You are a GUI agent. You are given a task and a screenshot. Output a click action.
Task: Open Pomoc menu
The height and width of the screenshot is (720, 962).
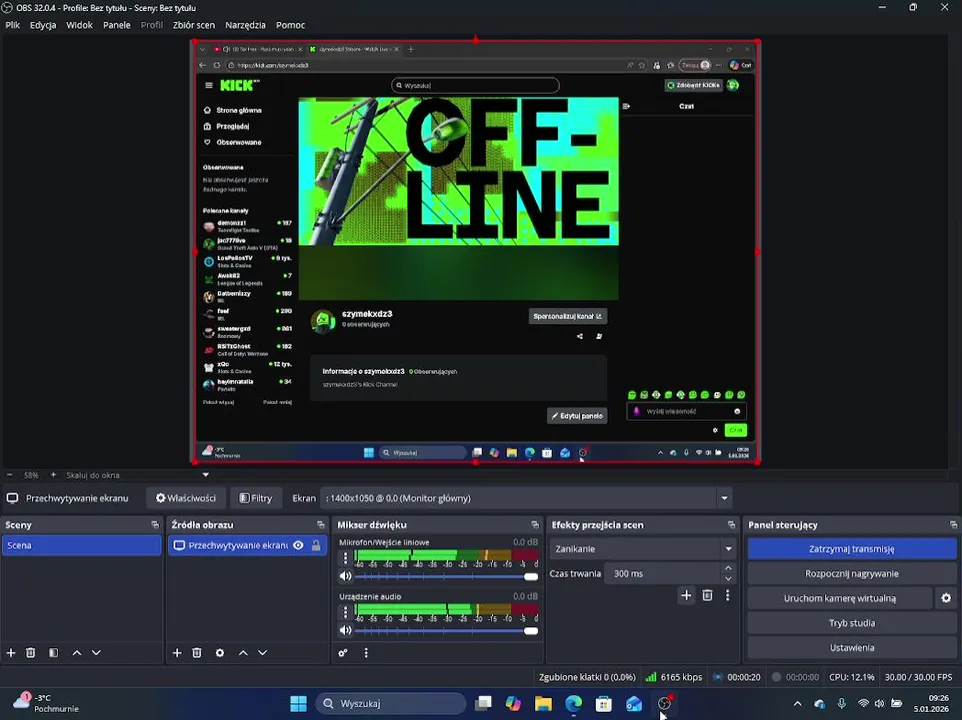[290, 25]
